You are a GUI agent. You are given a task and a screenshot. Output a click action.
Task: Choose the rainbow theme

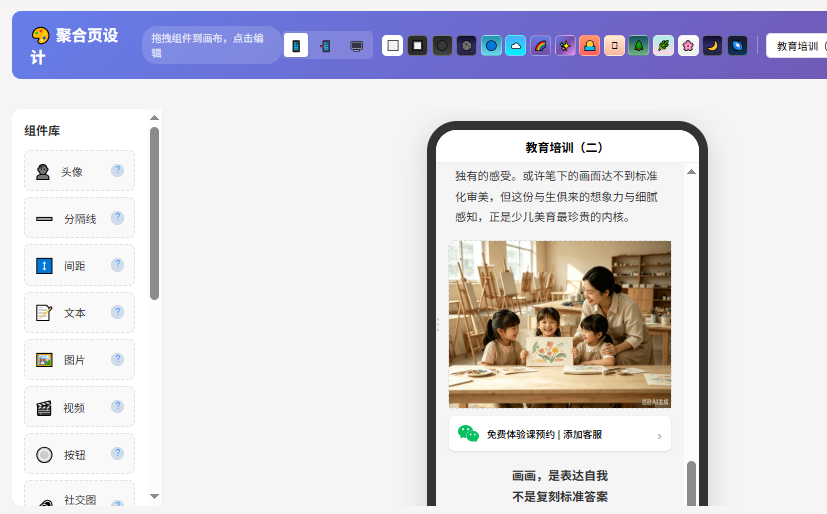[541, 46]
